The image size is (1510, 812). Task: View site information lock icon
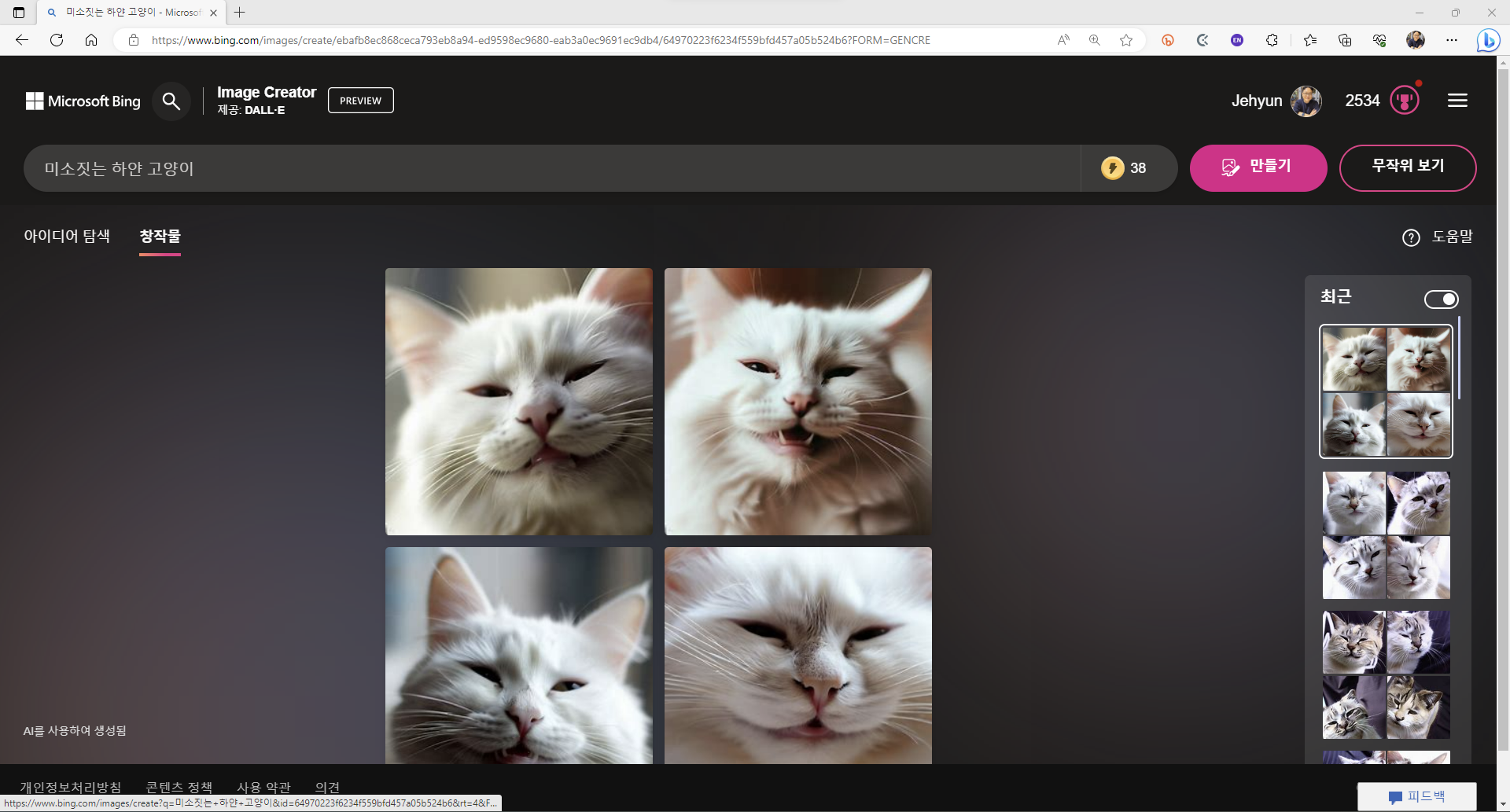[134, 40]
